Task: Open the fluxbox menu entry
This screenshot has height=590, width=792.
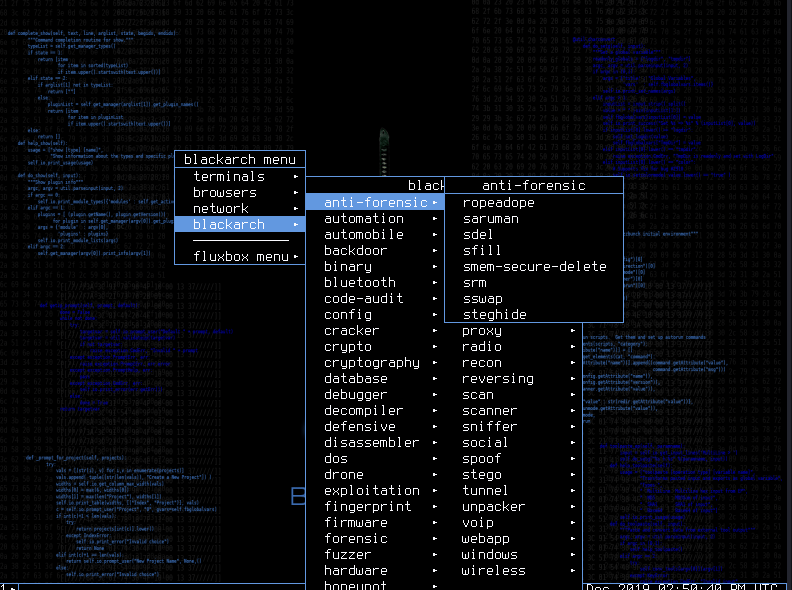Action: 240,257
